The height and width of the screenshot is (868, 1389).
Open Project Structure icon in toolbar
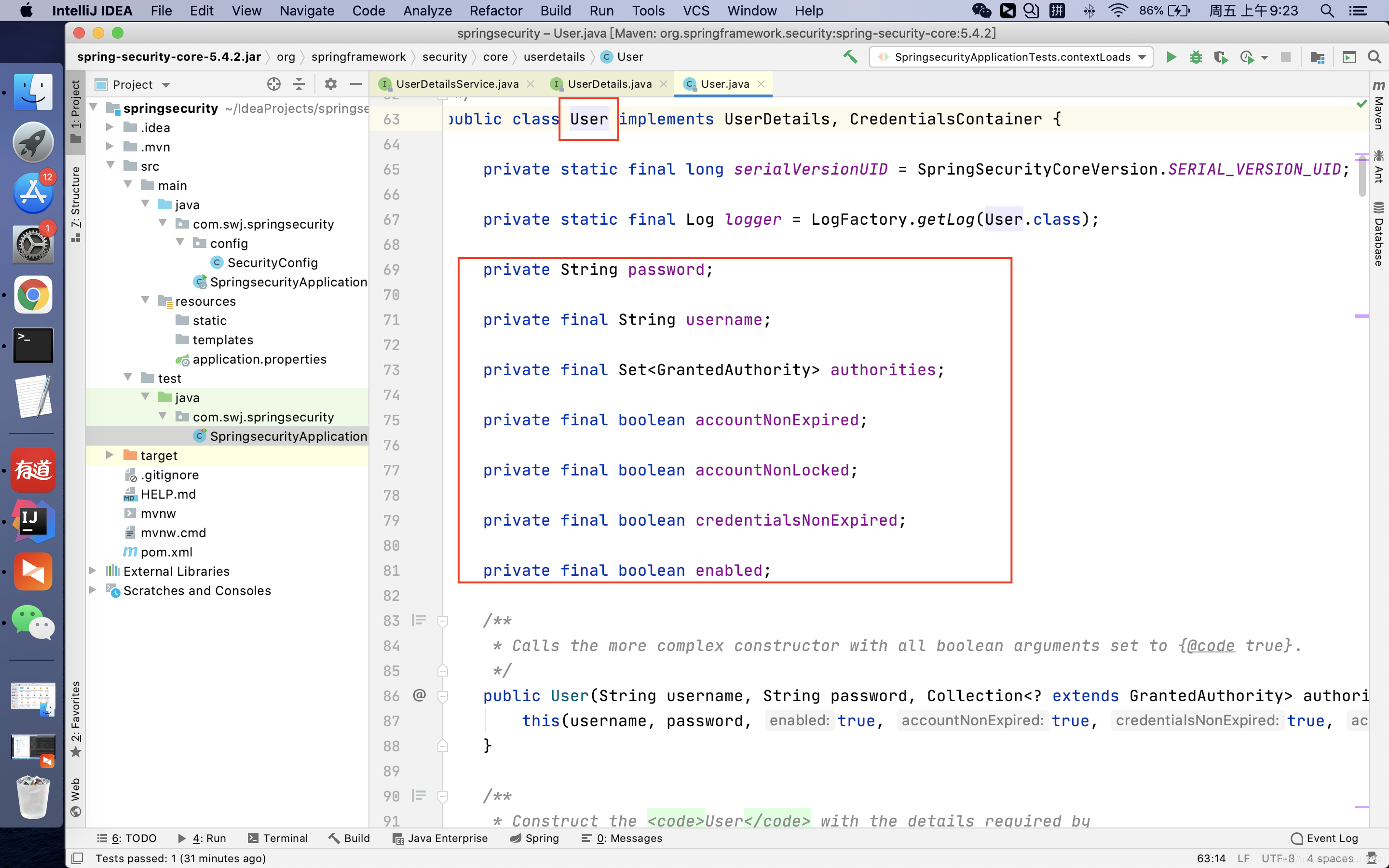(x=1317, y=57)
